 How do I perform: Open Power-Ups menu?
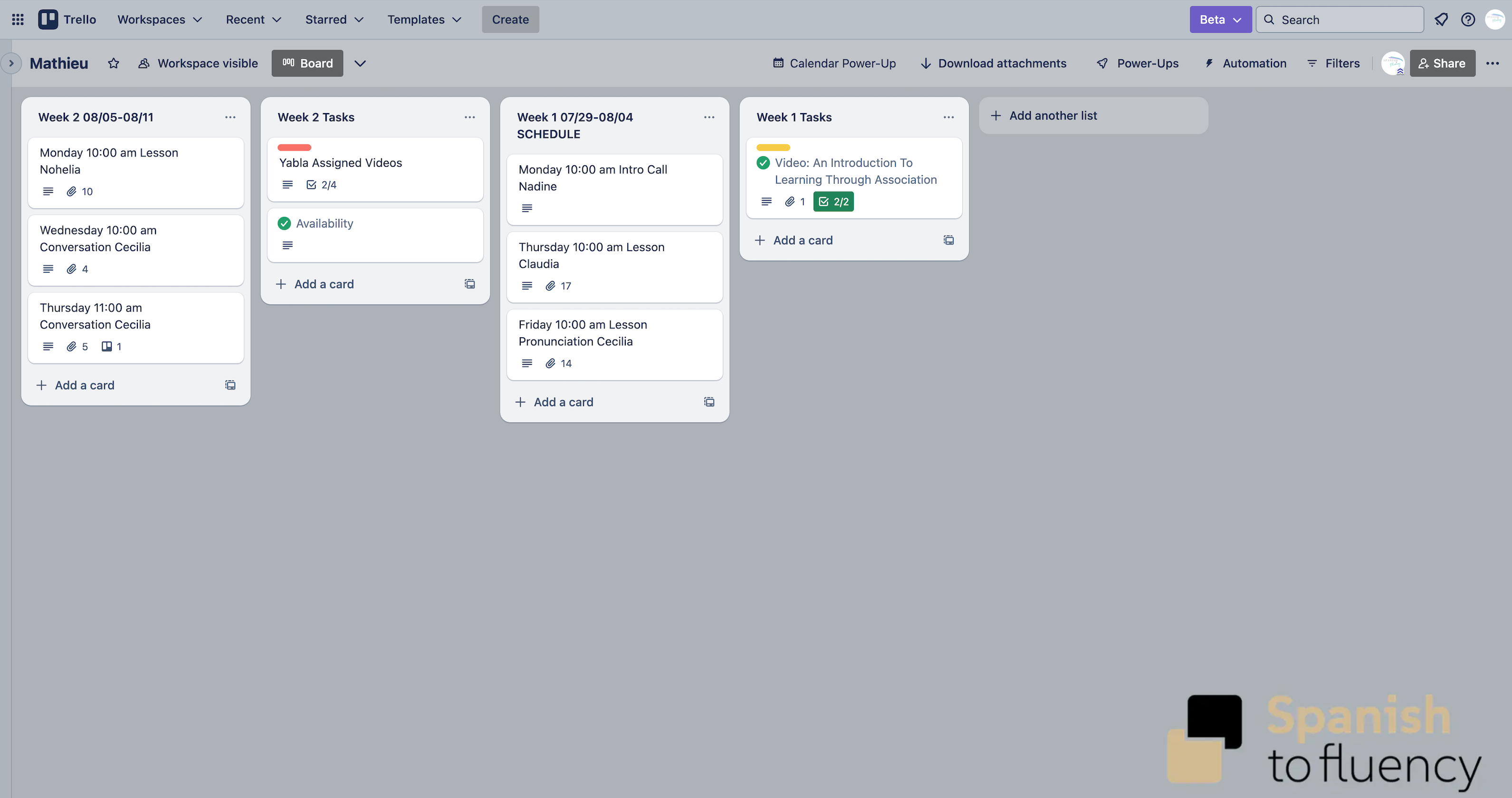1138,63
